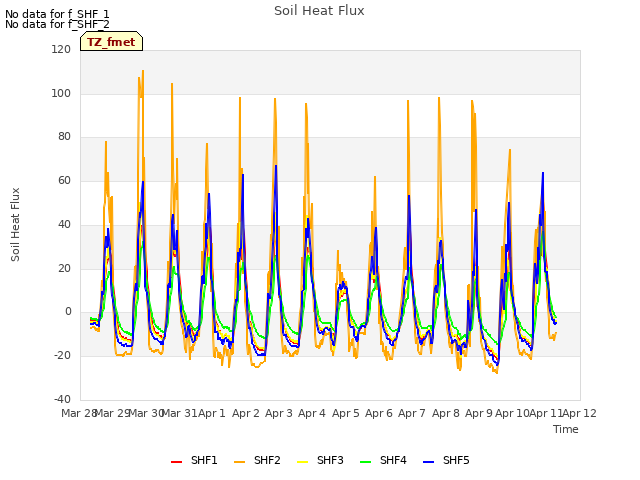The image size is (640, 480).
Task: Toggle the SHF2 legend label
Action: click(x=267, y=460)
